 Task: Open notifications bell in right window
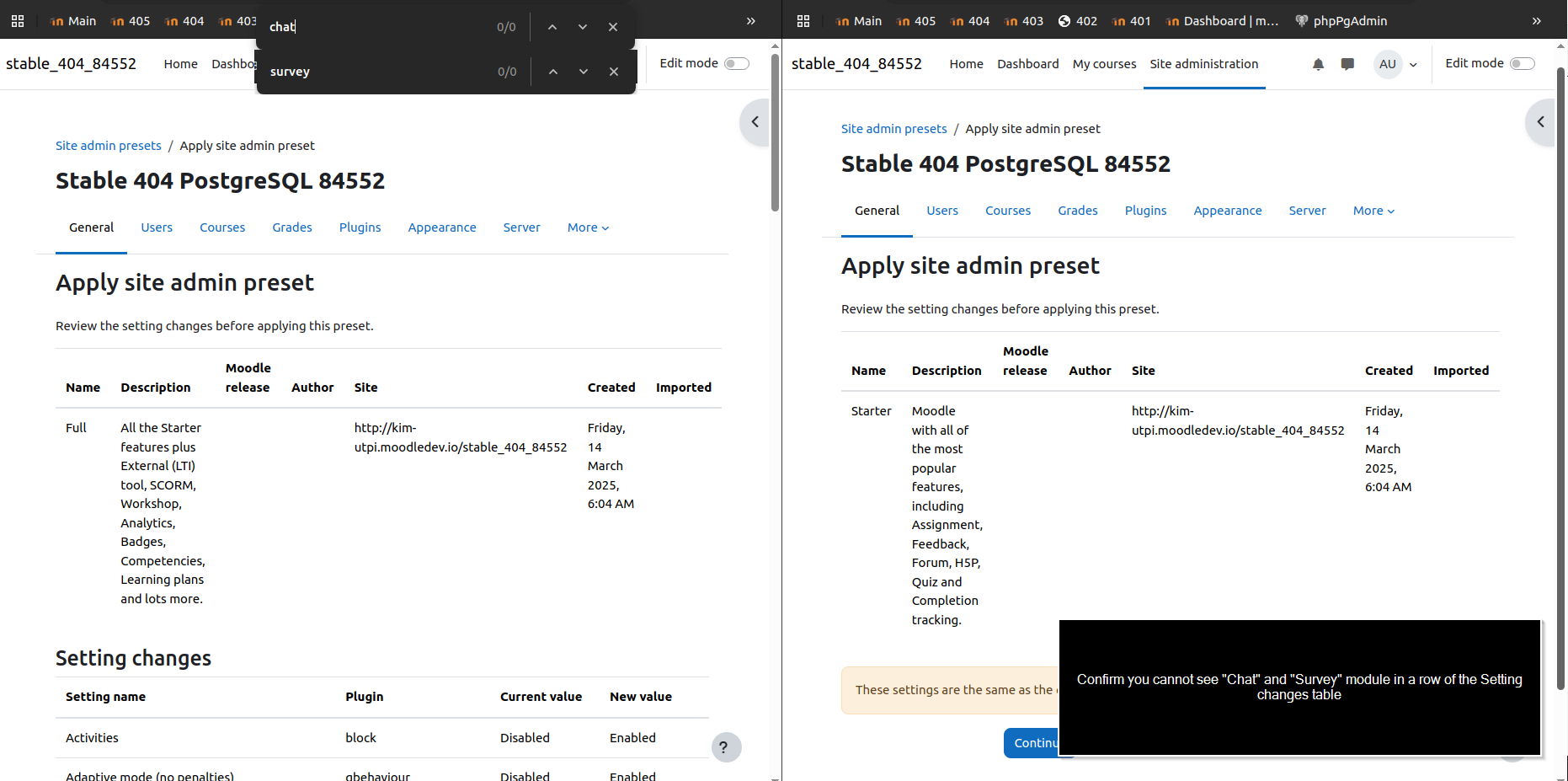(x=1318, y=64)
